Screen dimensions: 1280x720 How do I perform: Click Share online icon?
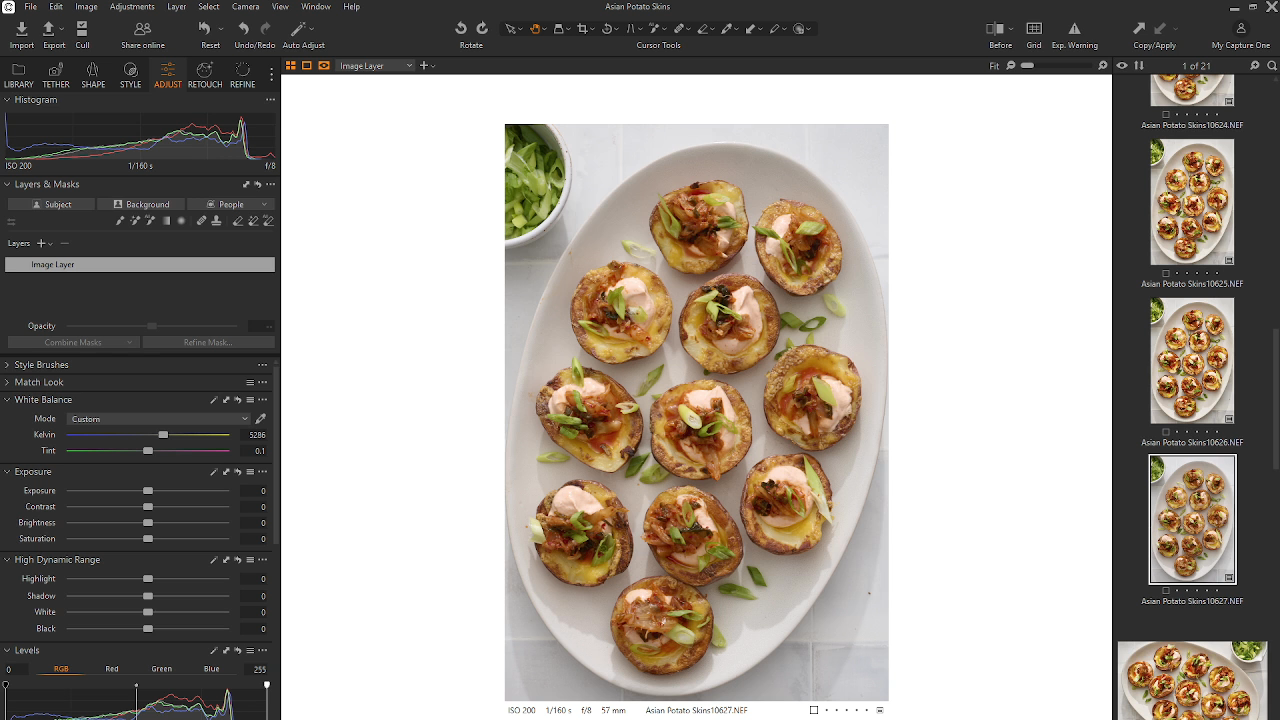pyautogui.click(x=142, y=29)
